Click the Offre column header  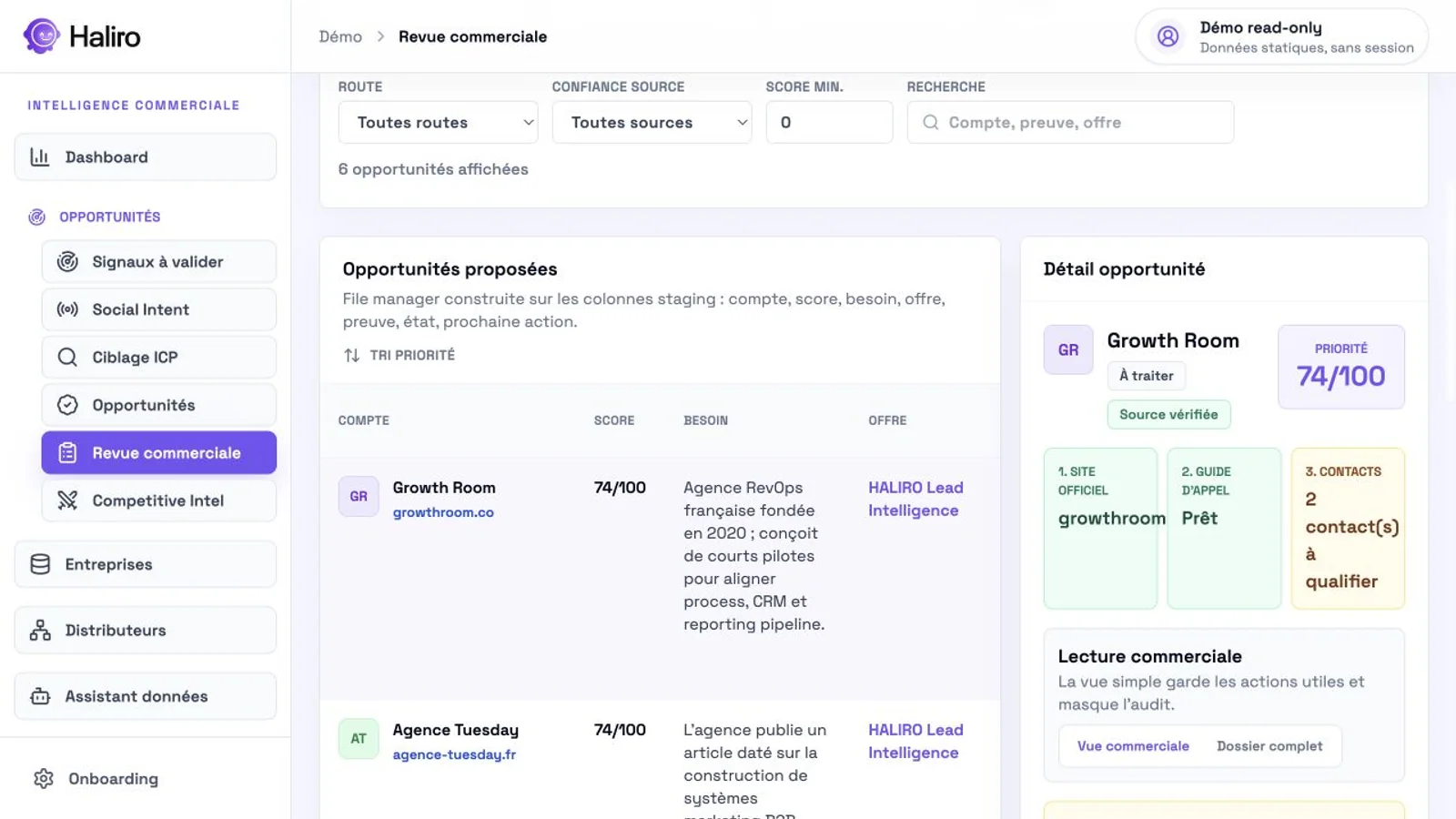(887, 420)
